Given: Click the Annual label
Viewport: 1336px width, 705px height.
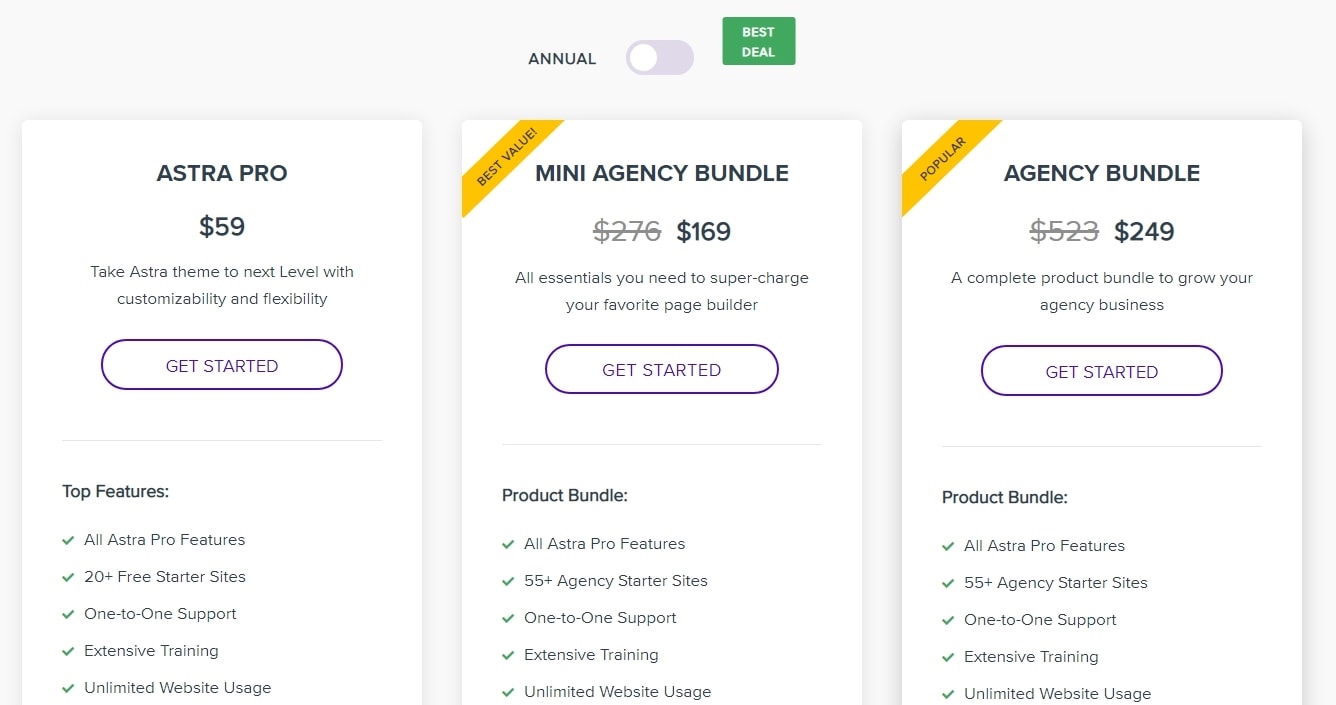Looking at the screenshot, I should (x=562, y=59).
